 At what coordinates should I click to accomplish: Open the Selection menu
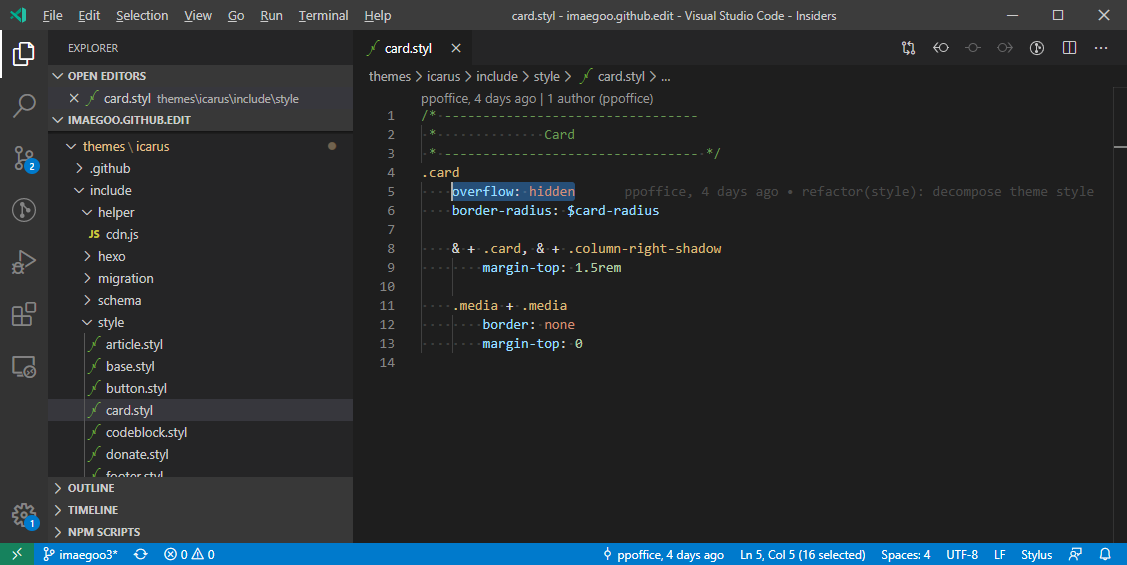(142, 15)
